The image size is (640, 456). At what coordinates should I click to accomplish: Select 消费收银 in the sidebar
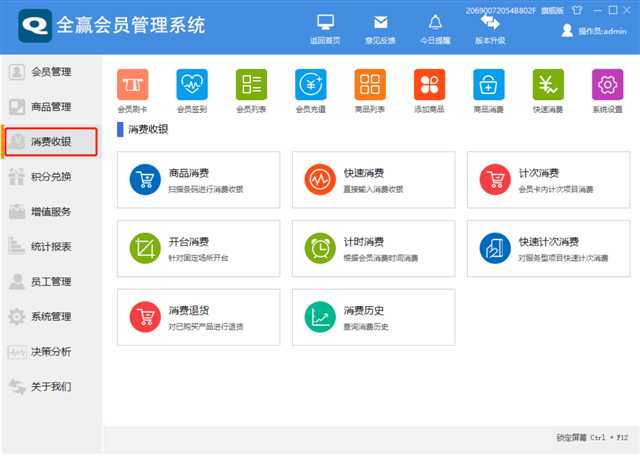tap(51, 142)
